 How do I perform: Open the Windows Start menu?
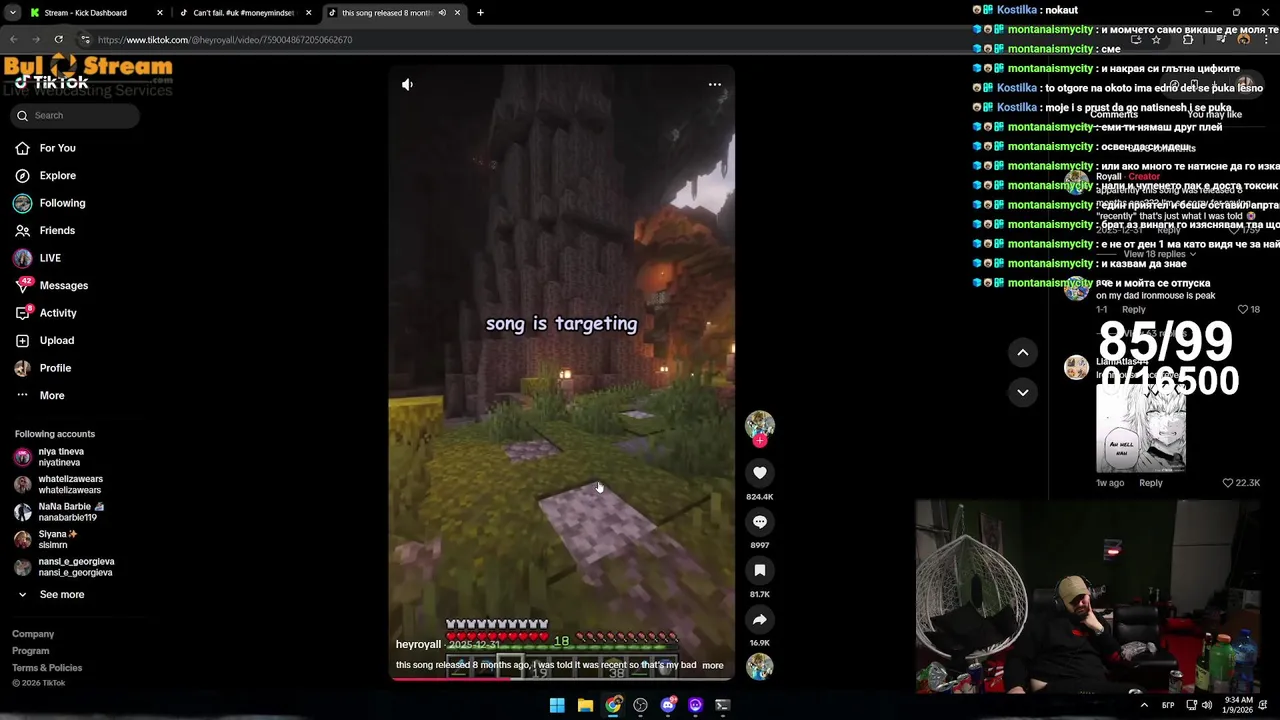(x=557, y=705)
